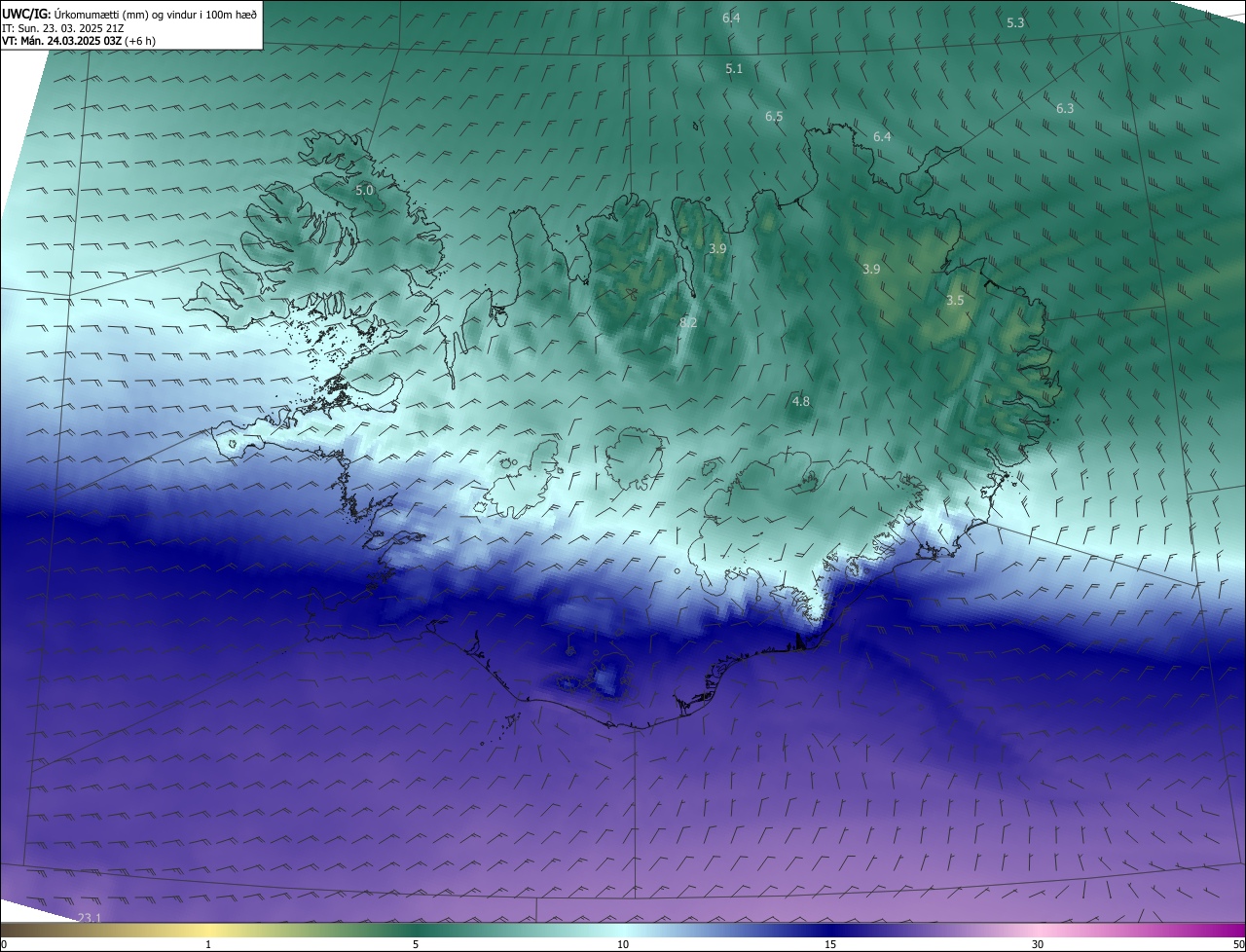The height and width of the screenshot is (952, 1246).
Task: Click the 15 tick on color scale
Action: pos(830,944)
